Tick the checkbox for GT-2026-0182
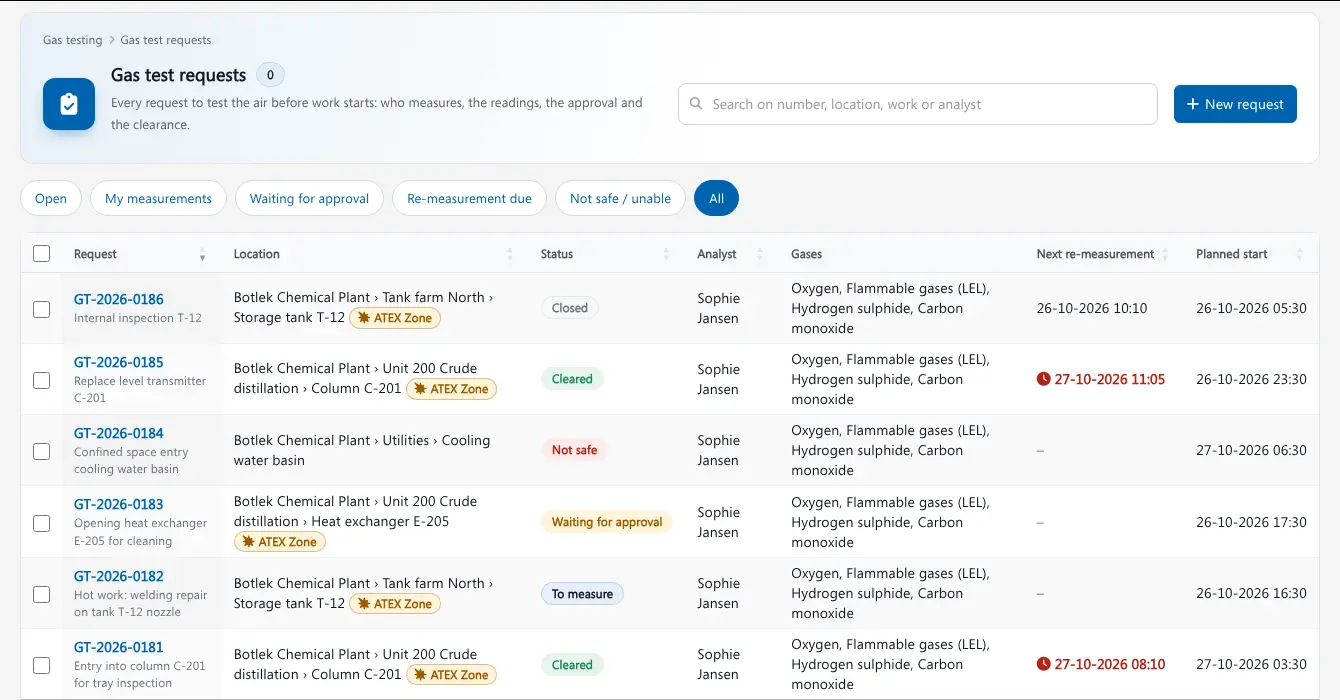This screenshot has height=700, width=1340. (41, 594)
